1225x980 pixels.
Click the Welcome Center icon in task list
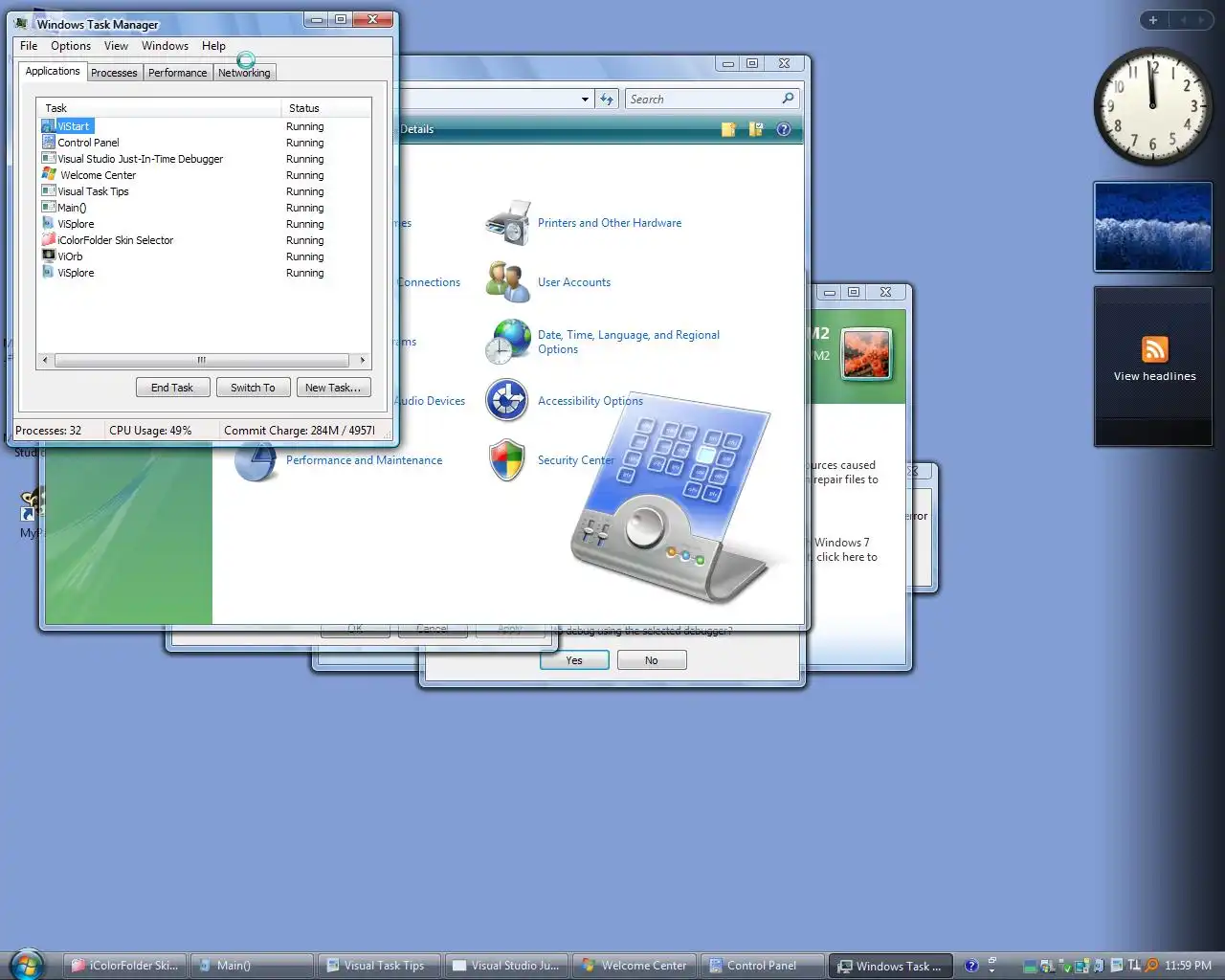point(49,175)
